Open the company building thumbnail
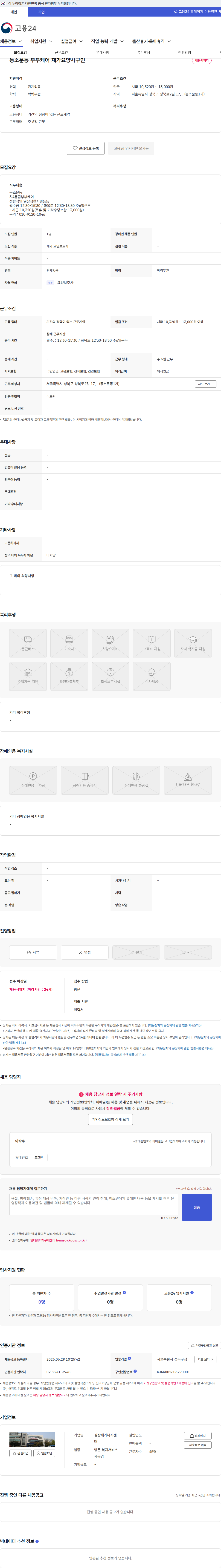This screenshot has width=221, height=1568. click(32, 1439)
